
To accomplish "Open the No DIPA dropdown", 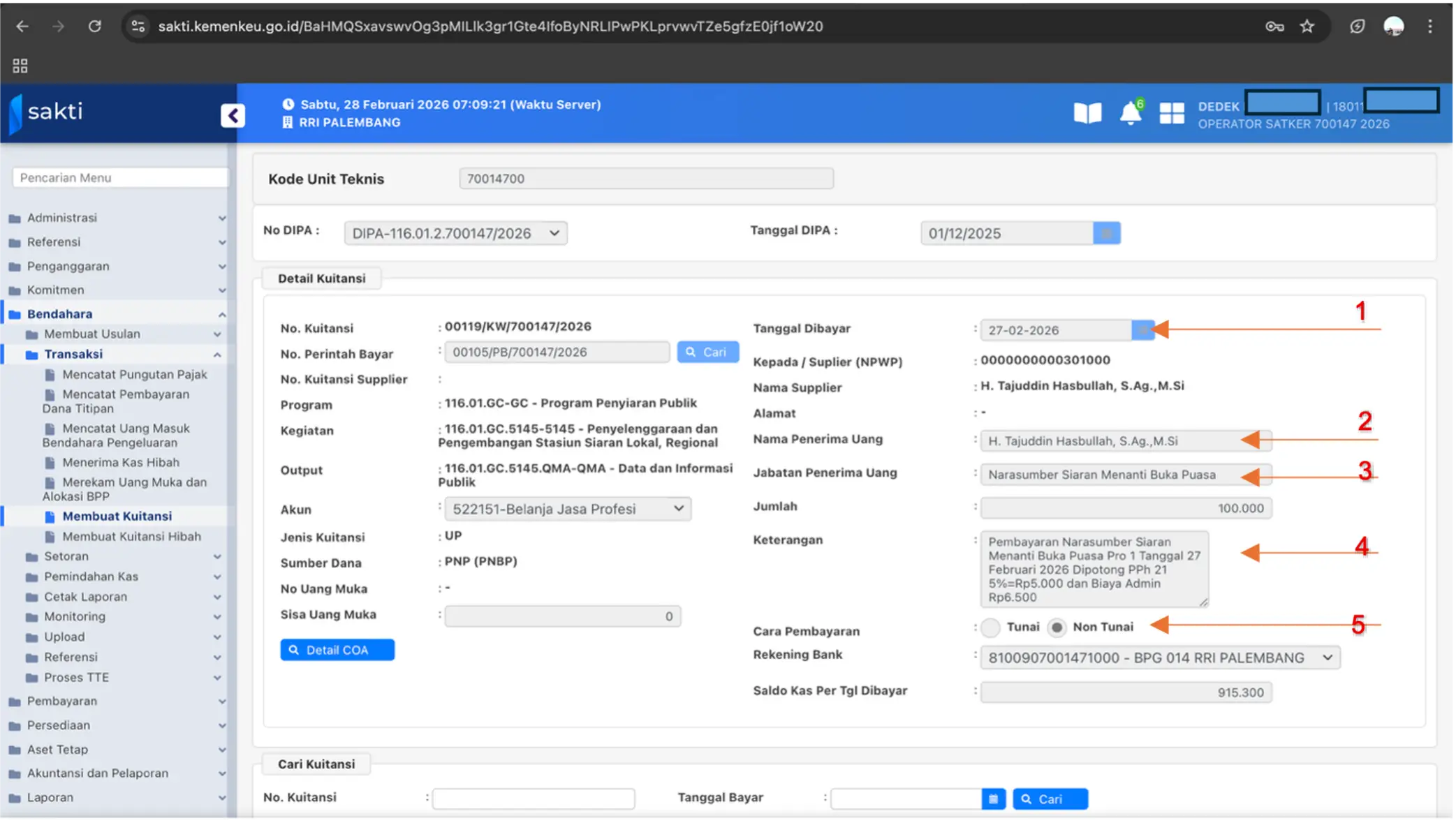I will click(x=455, y=233).
